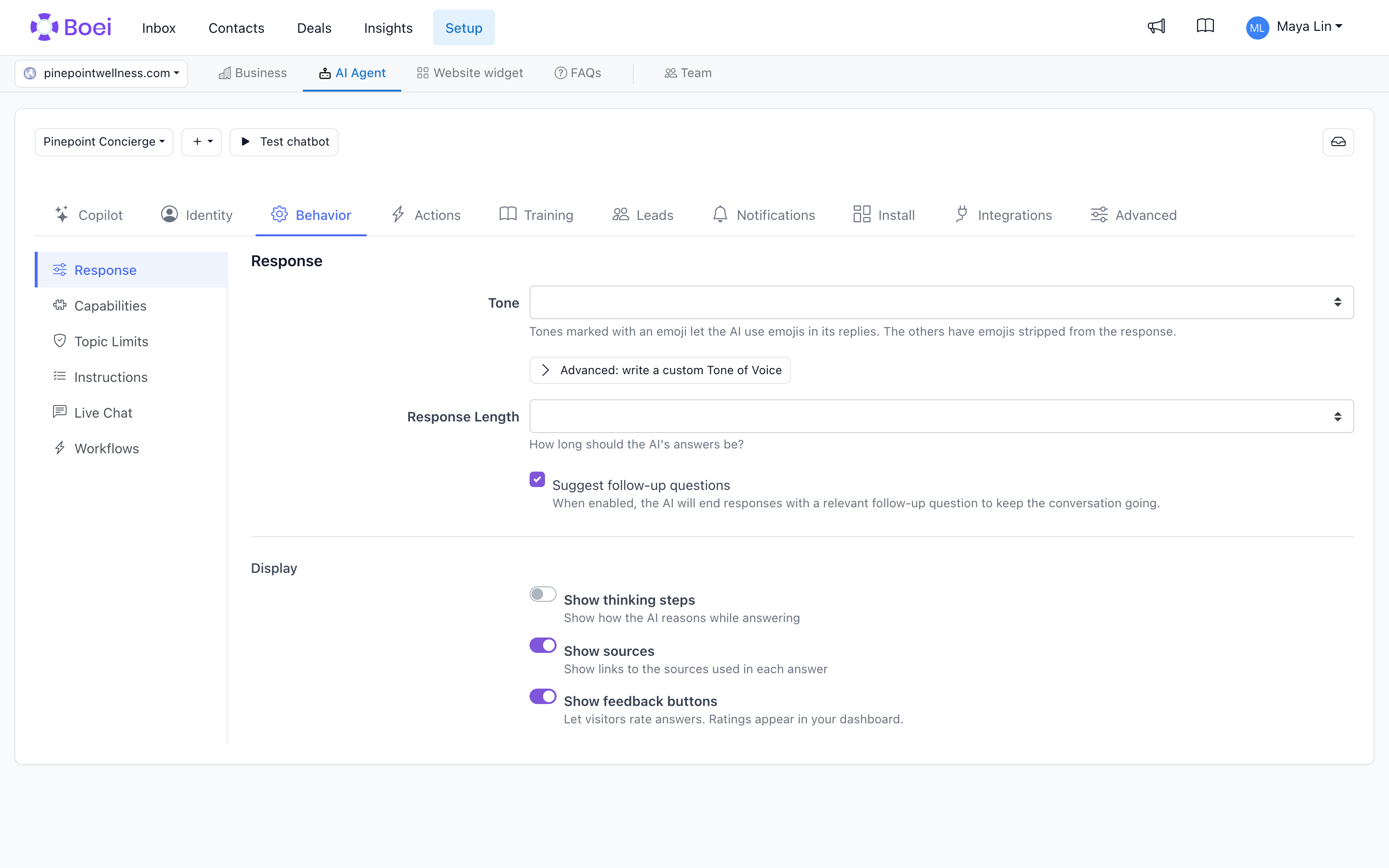Click the Integrations plug icon

962,214
